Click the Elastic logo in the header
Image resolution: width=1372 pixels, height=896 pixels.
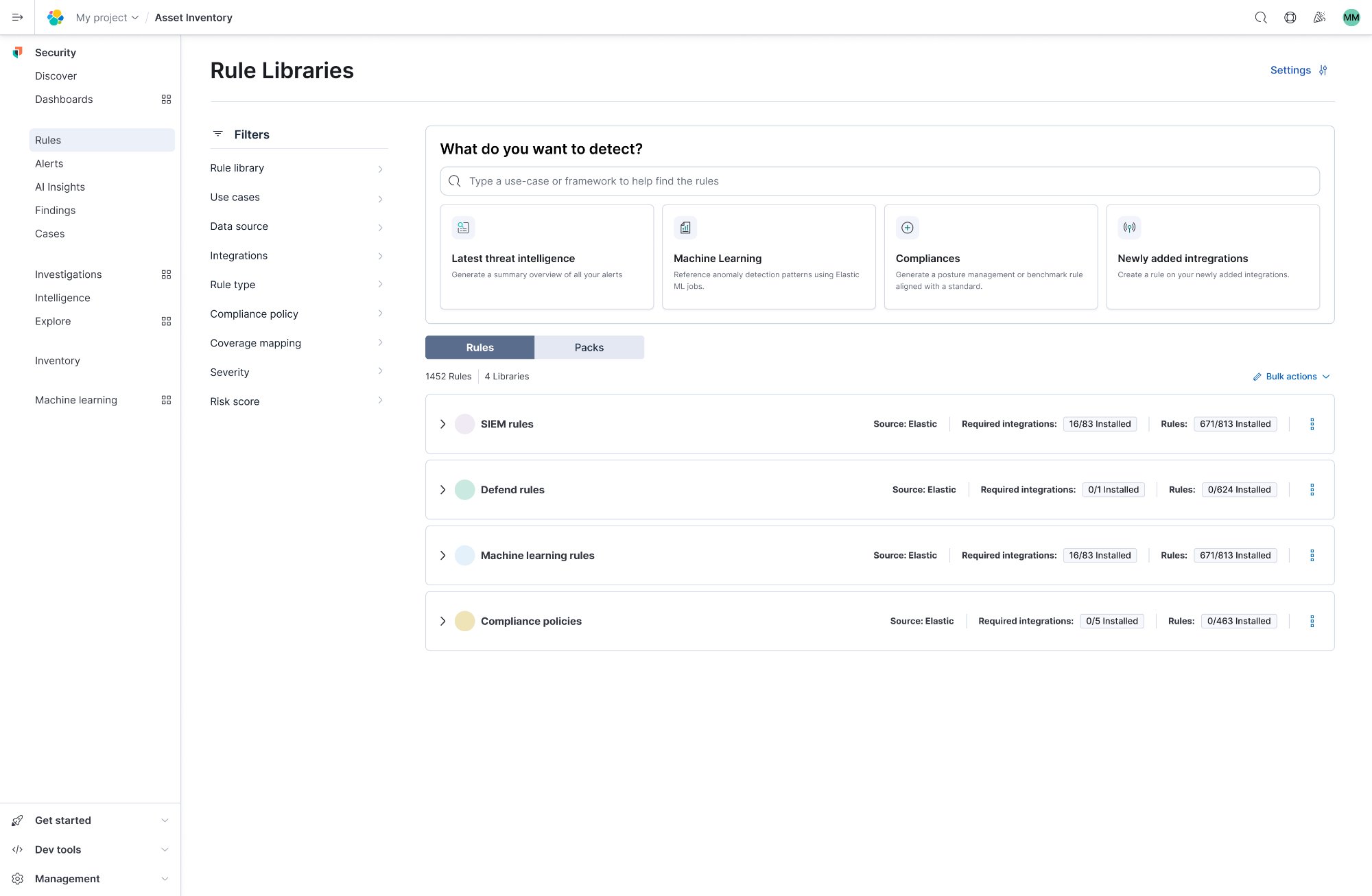56,17
